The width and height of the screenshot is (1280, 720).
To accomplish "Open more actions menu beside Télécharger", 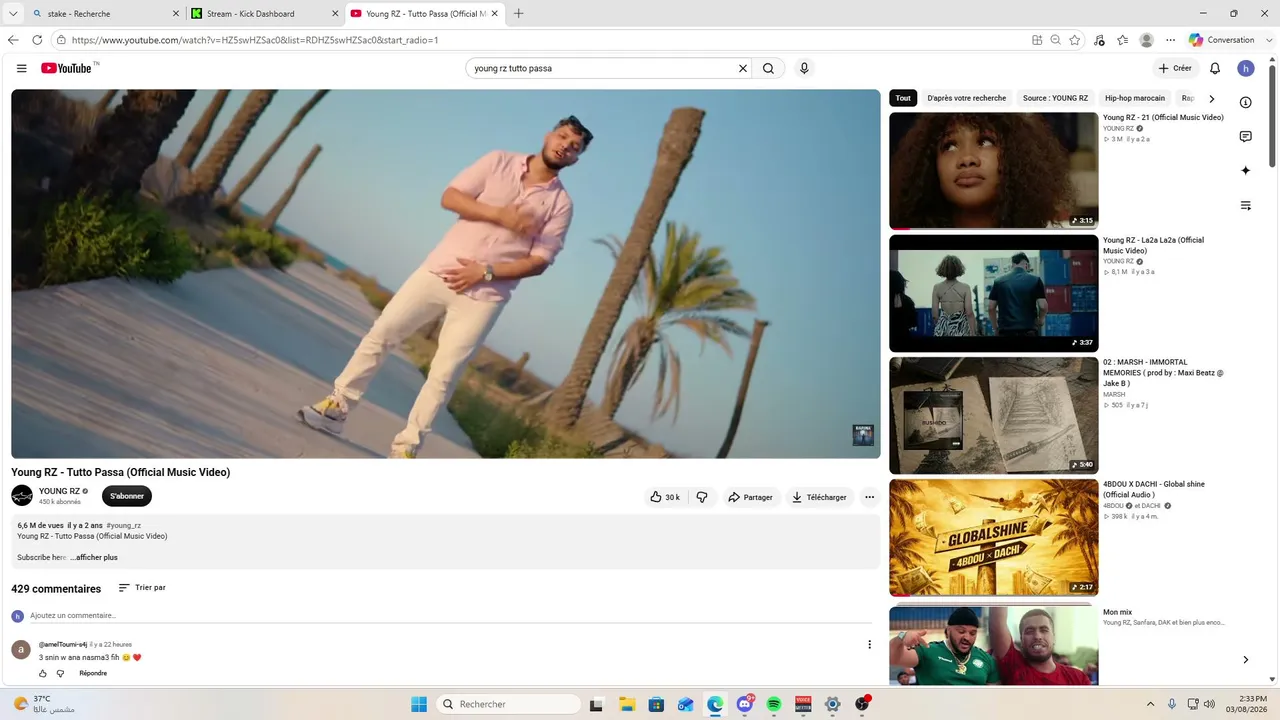I will [x=869, y=497].
